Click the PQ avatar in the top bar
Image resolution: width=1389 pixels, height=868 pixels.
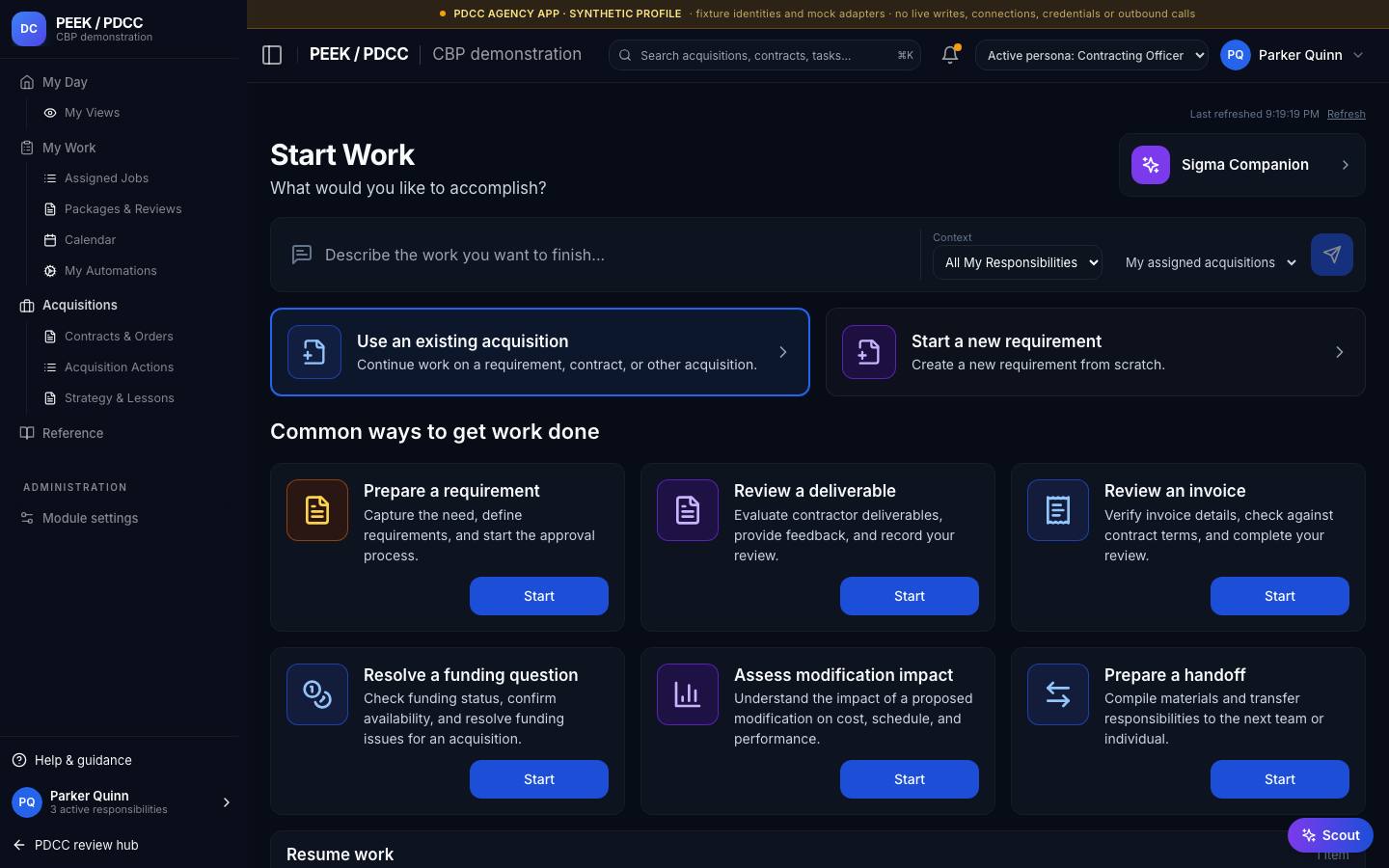pos(1236,55)
